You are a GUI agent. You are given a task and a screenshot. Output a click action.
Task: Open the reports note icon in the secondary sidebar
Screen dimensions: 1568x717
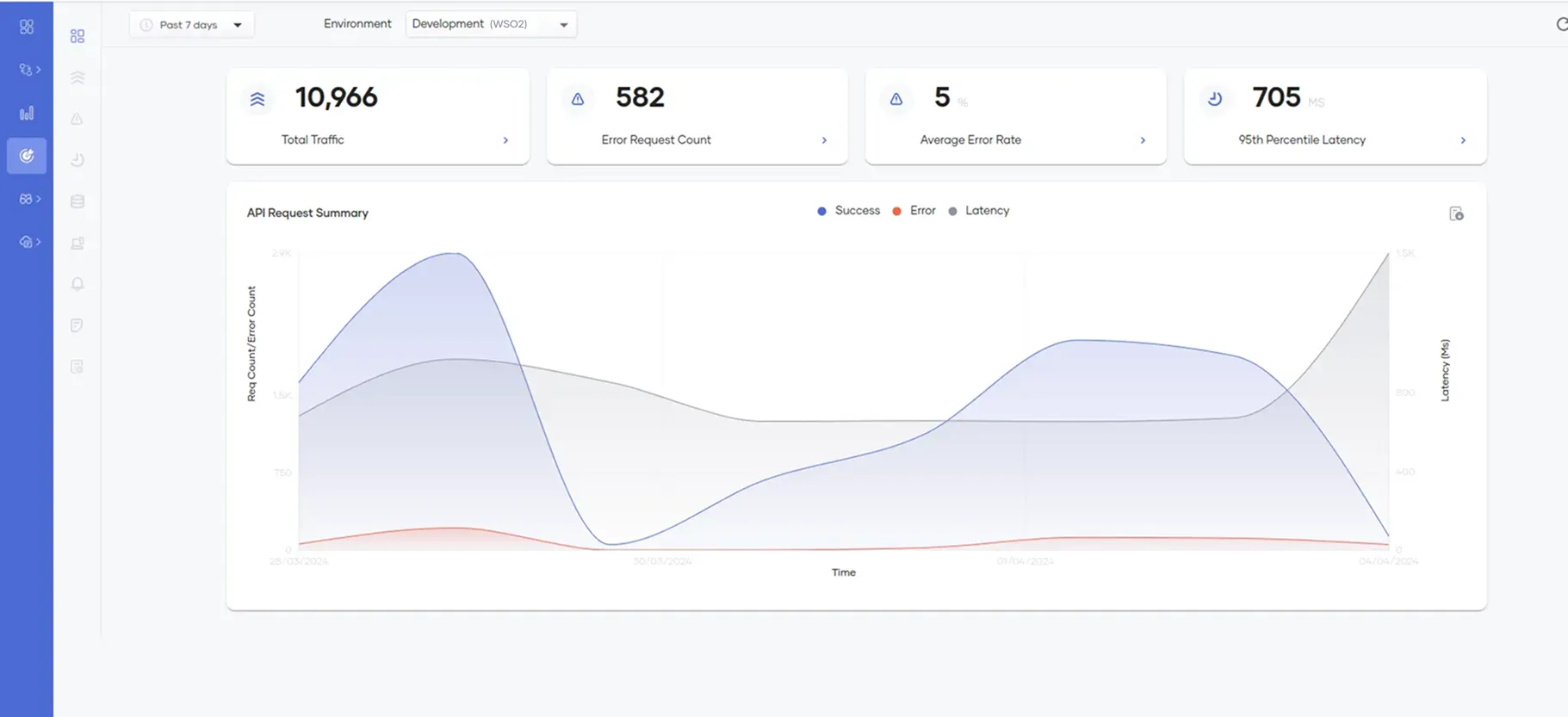[77, 325]
